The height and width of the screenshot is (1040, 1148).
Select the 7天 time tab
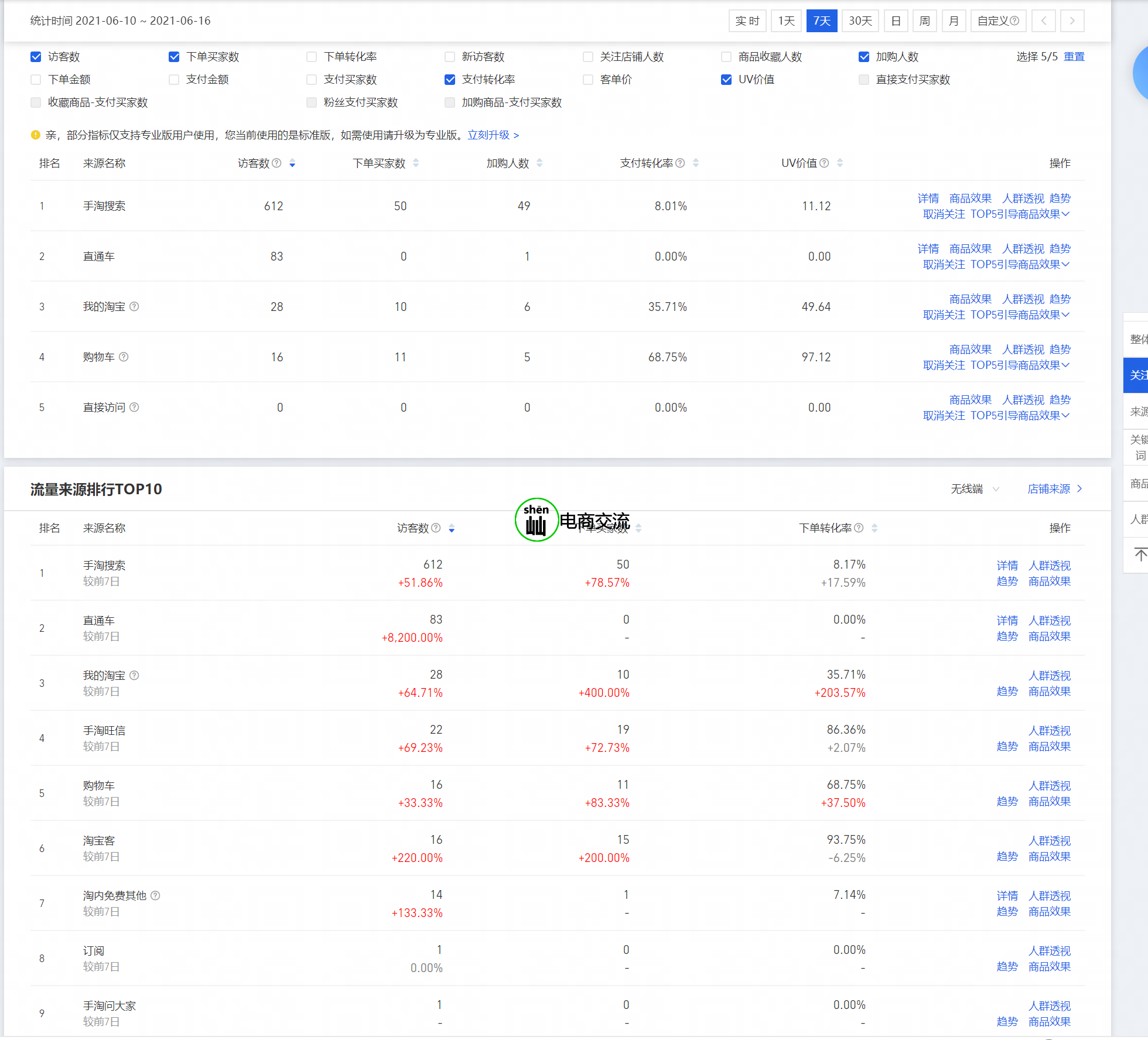822,21
